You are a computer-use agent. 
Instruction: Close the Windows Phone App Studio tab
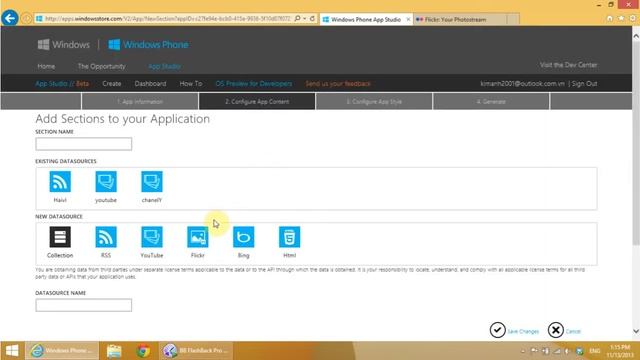click(x=408, y=19)
